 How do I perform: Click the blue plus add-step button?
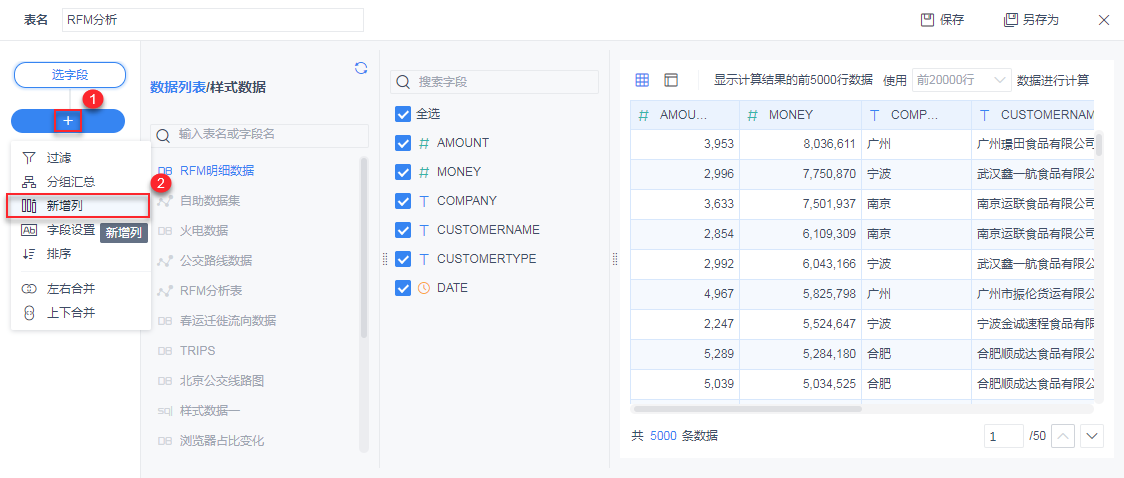click(x=68, y=121)
